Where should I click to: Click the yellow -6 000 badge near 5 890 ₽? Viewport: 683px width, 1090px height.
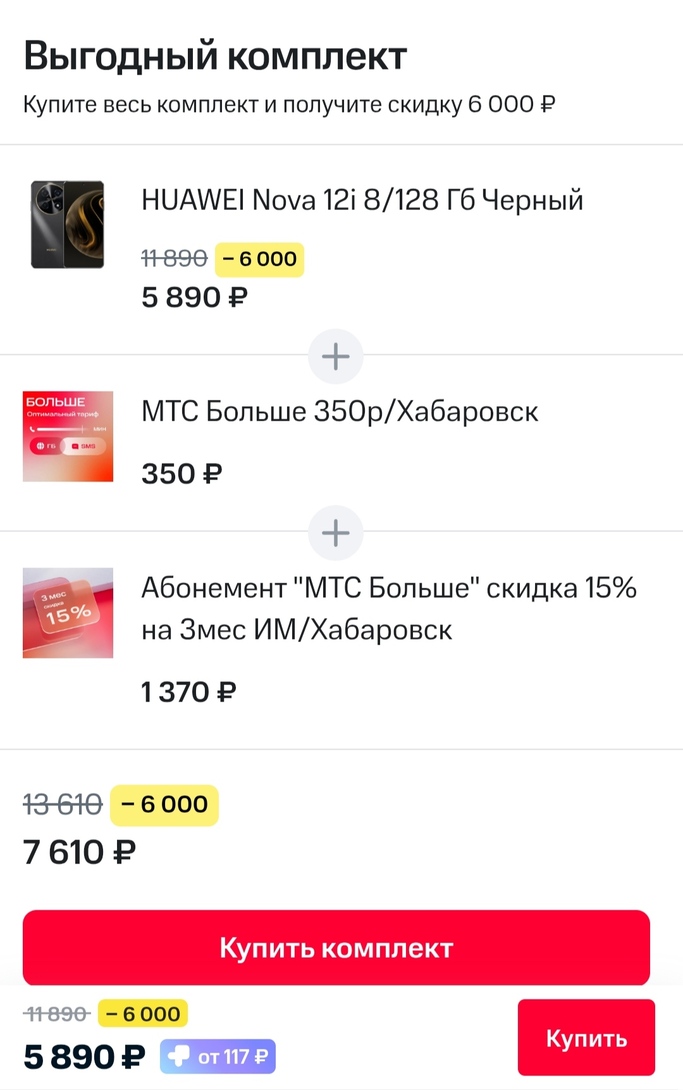tap(260, 259)
